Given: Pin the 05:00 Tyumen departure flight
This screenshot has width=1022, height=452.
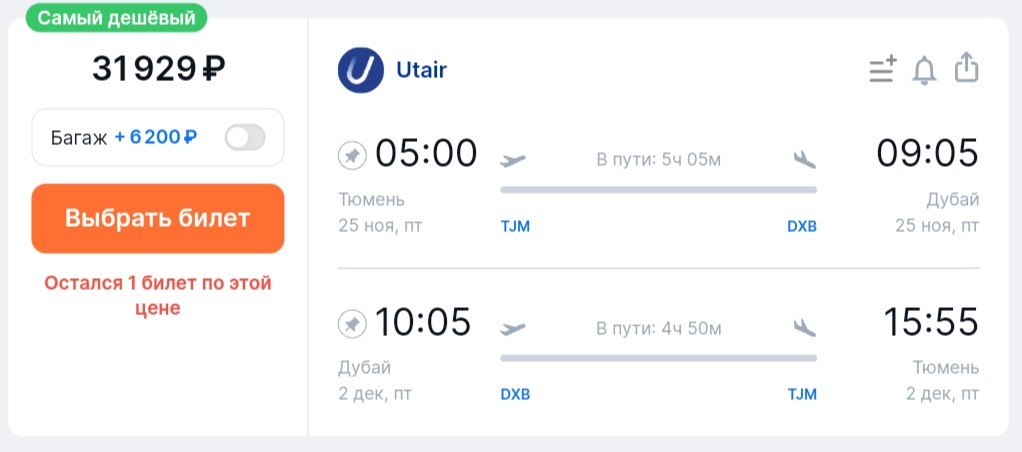Looking at the screenshot, I should (352, 155).
